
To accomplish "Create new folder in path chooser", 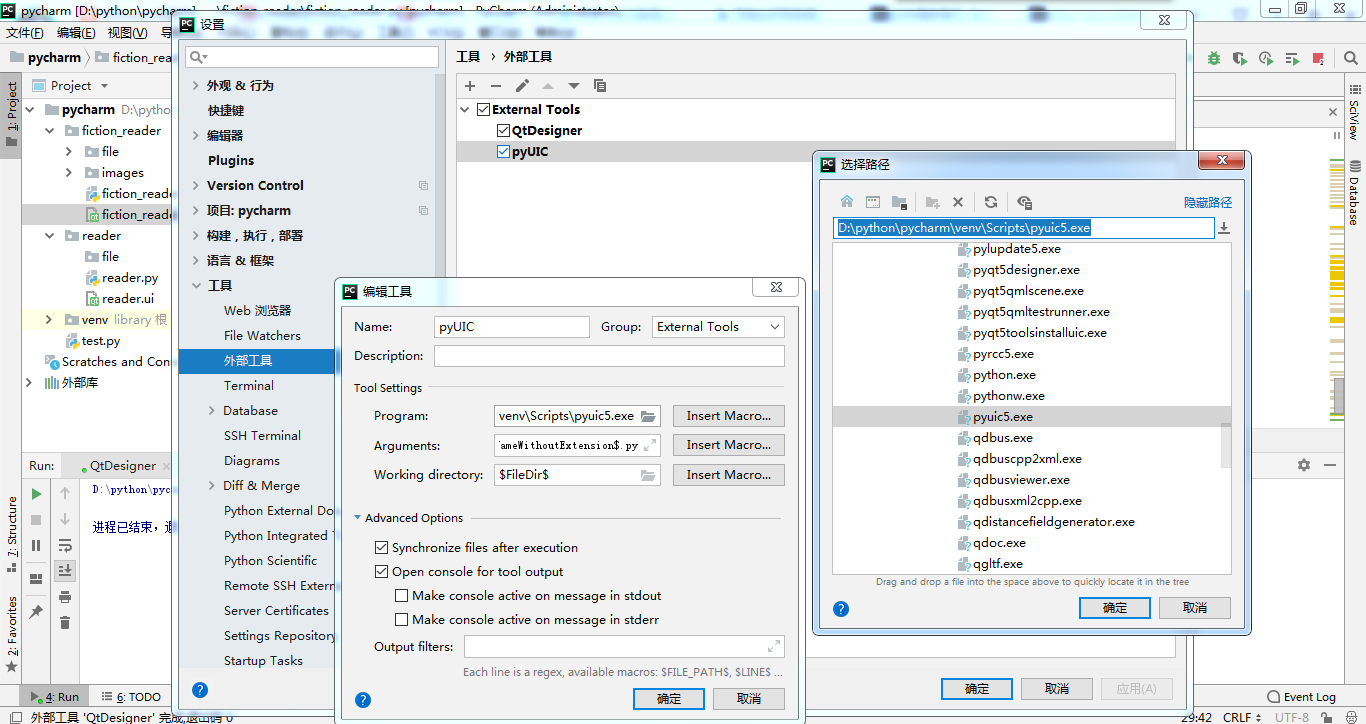I will [x=932, y=202].
